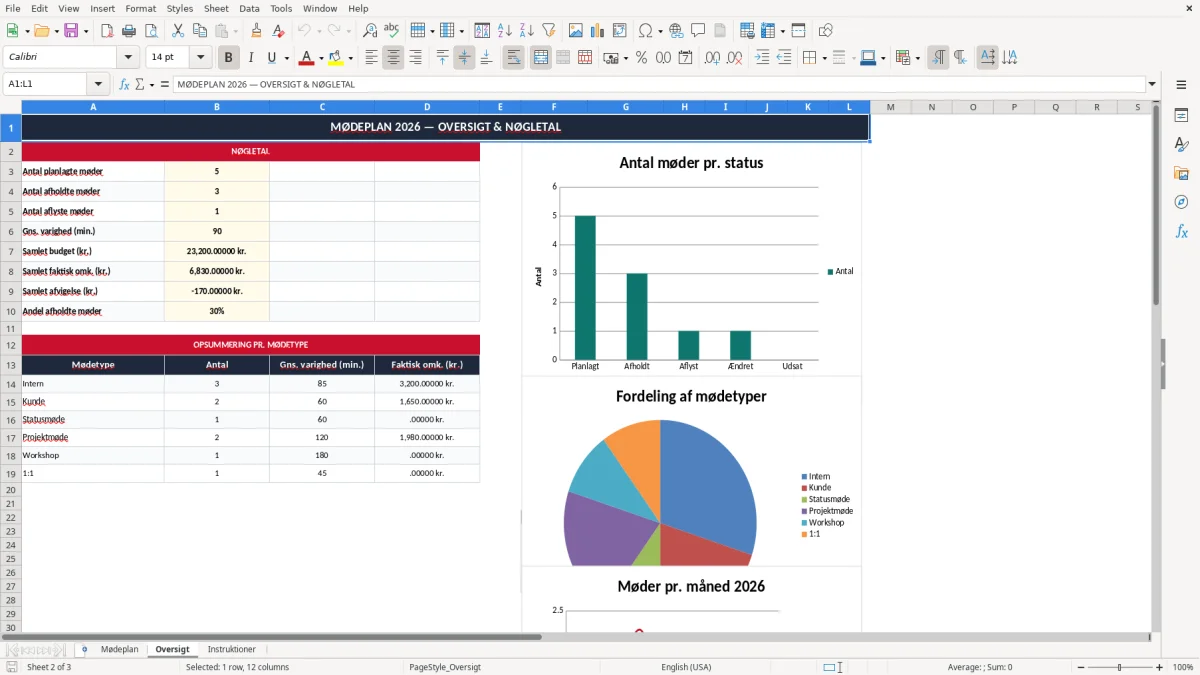Click Increase Indent icon
This screenshot has height=675, width=1200.
762,58
